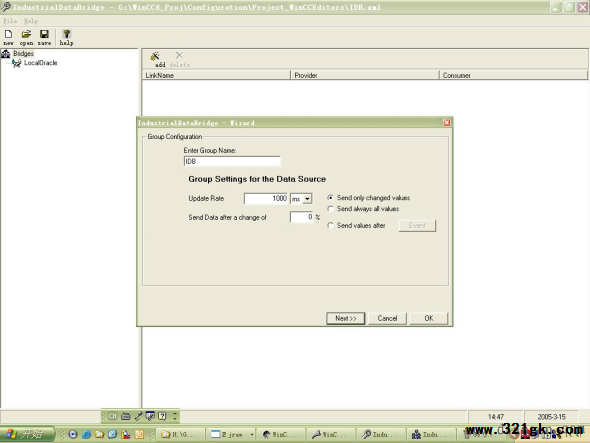The width and height of the screenshot is (590, 443).
Task: Click the Next >> button
Action: click(x=345, y=318)
